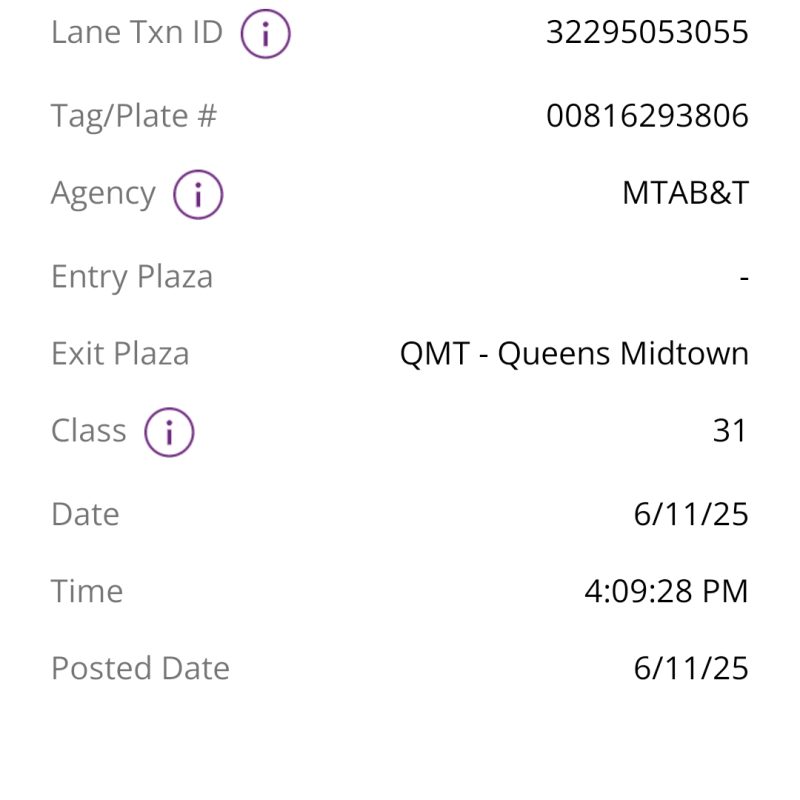Click the Time value 4:09:28 PM
800x800 pixels.
[666, 591]
